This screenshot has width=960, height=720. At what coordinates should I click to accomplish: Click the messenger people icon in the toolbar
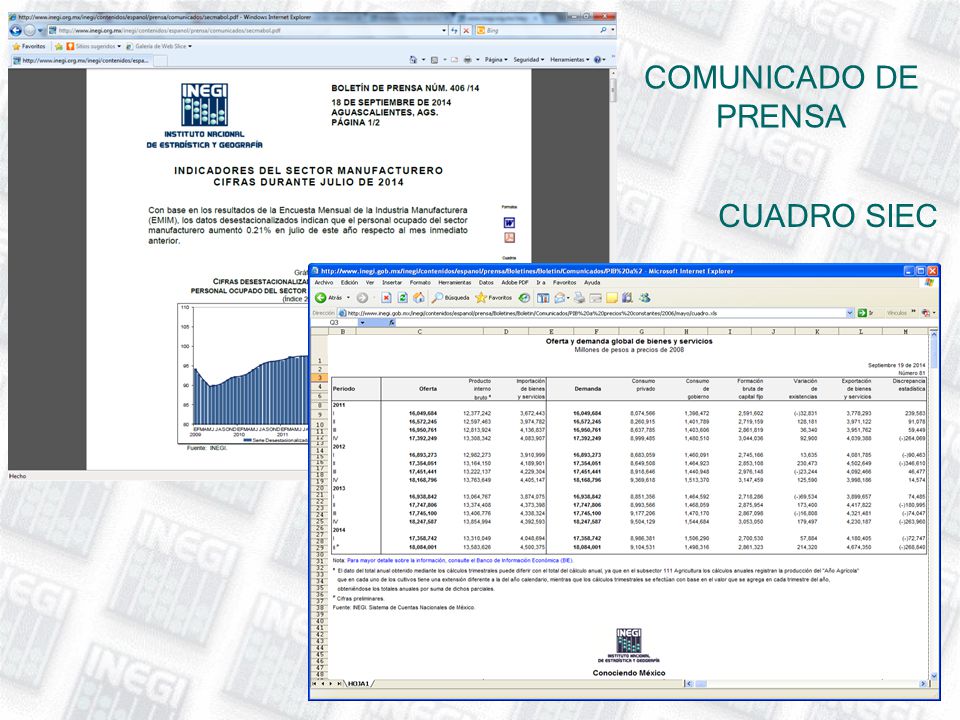pos(644,298)
